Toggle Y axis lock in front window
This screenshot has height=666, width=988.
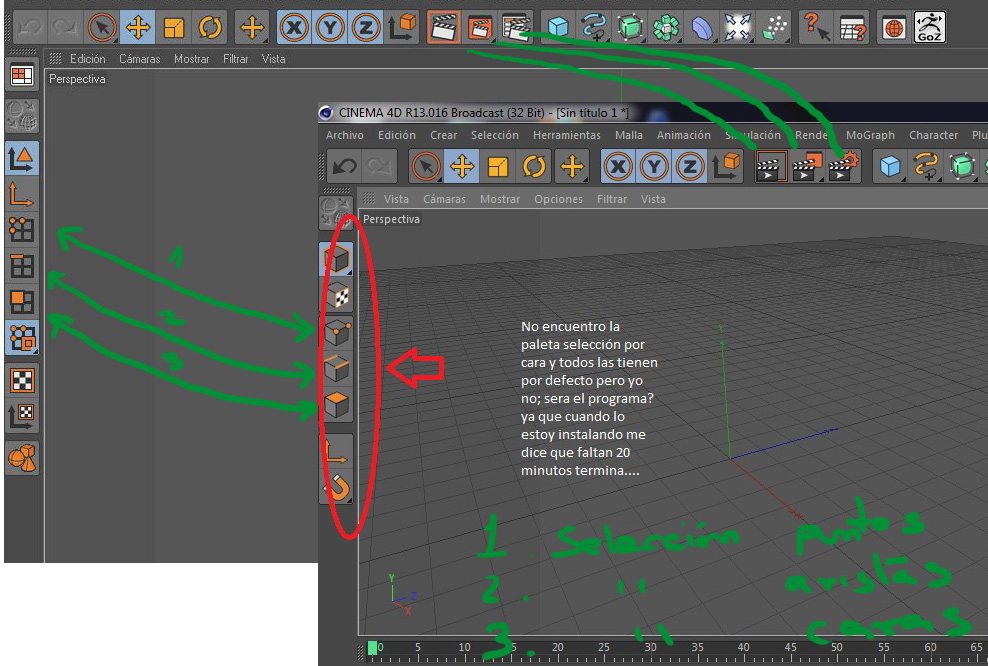pos(654,167)
